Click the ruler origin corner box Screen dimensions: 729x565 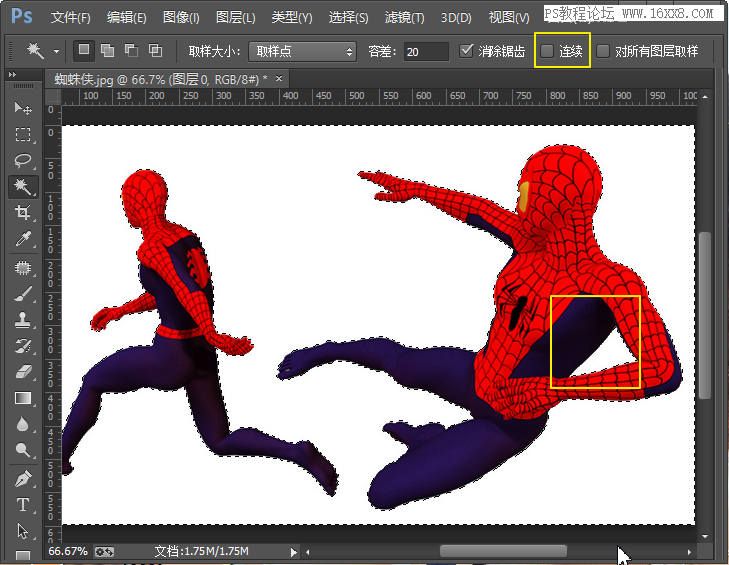pyautogui.click(x=53, y=97)
